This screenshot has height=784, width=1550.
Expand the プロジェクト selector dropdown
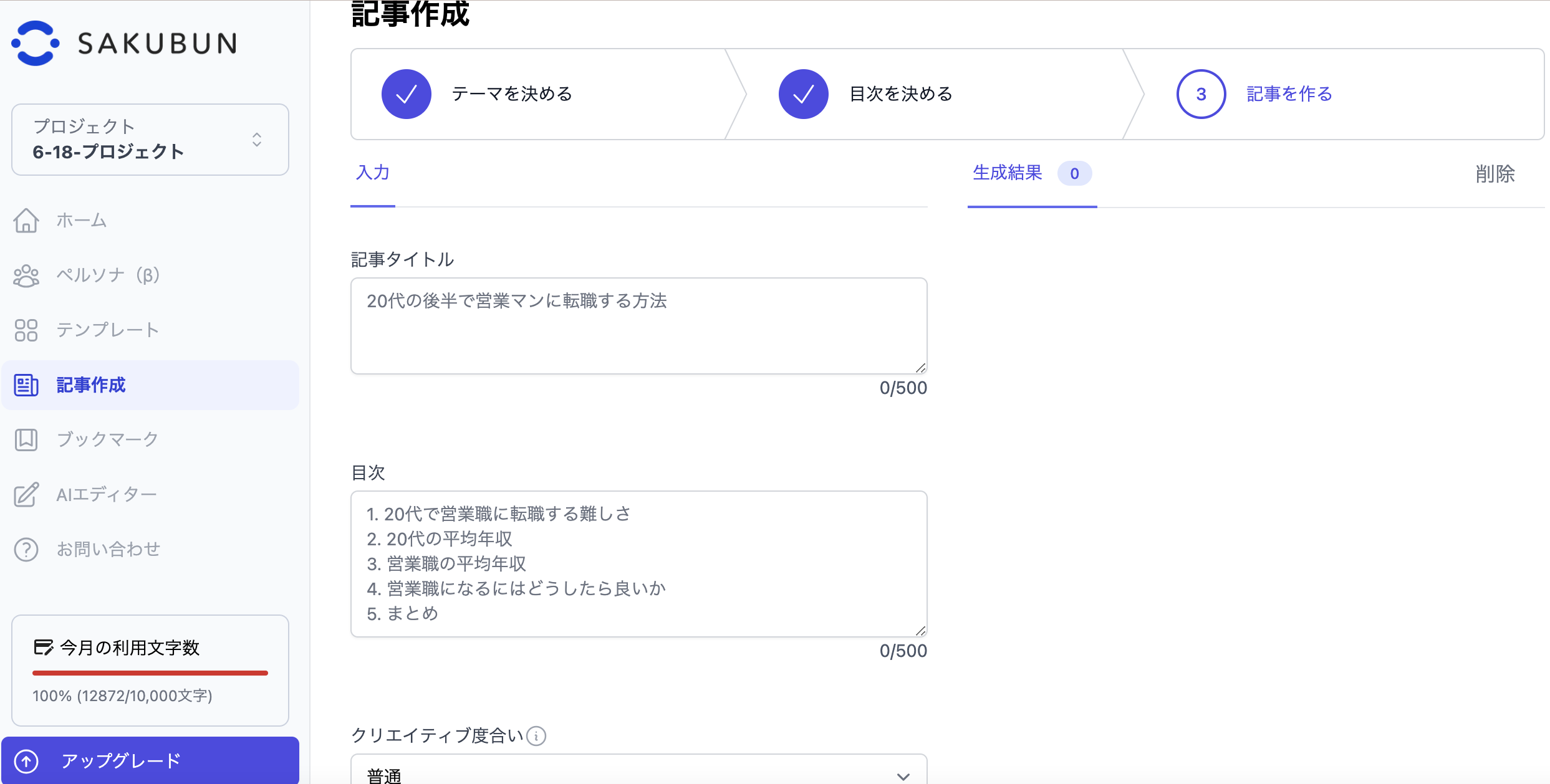[x=150, y=140]
